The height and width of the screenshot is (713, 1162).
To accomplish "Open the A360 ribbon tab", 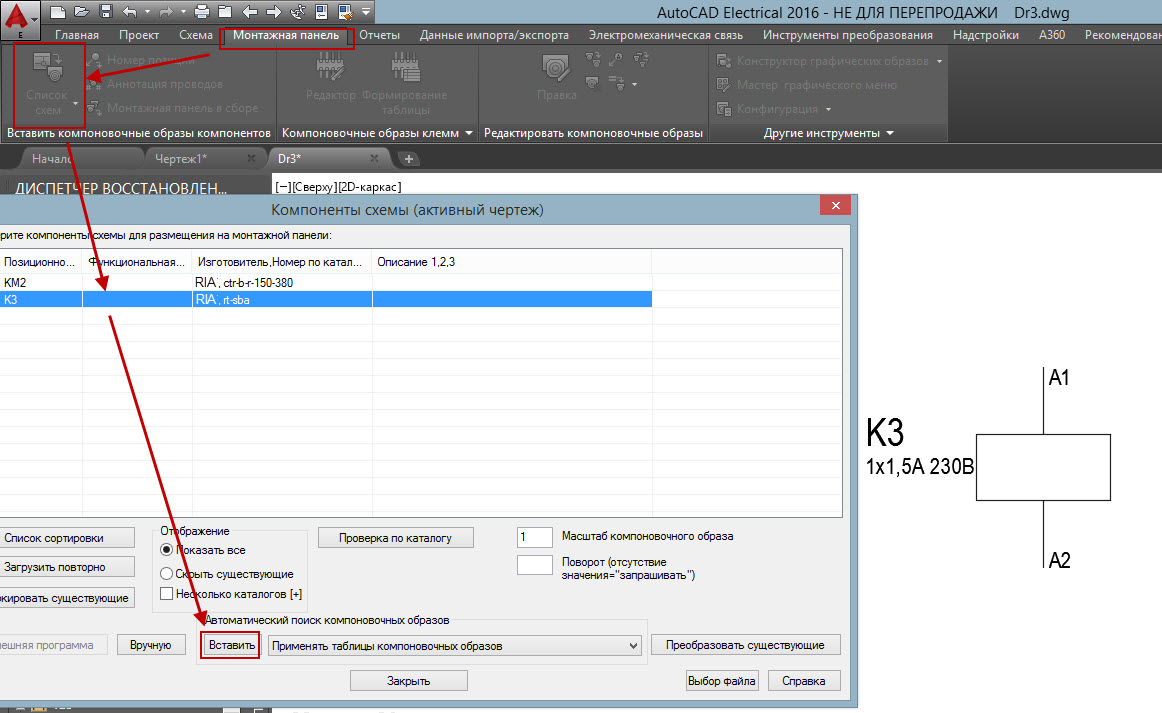I will [1052, 35].
